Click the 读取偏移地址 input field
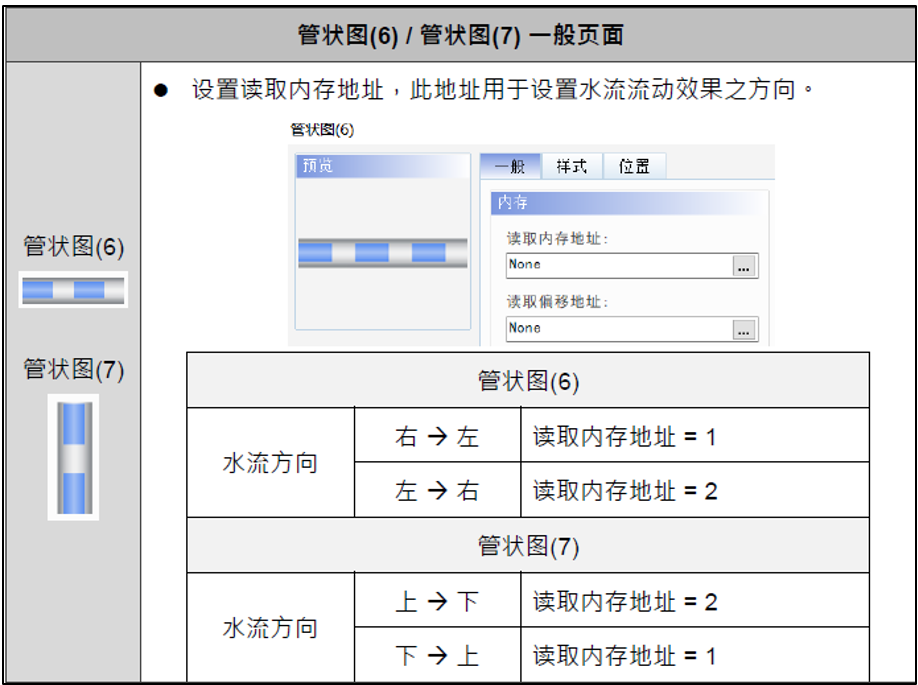918x685 pixels. [619, 328]
